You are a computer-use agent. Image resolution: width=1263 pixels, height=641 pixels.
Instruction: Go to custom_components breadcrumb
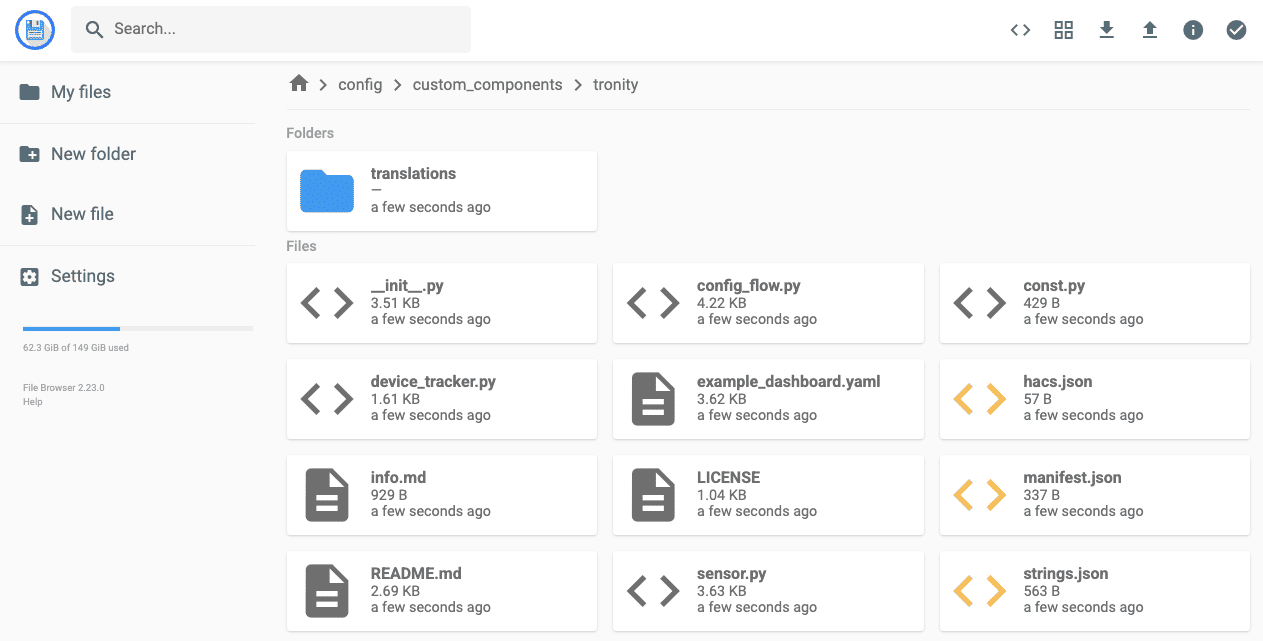pyautogui.click(x=487, y=85)
